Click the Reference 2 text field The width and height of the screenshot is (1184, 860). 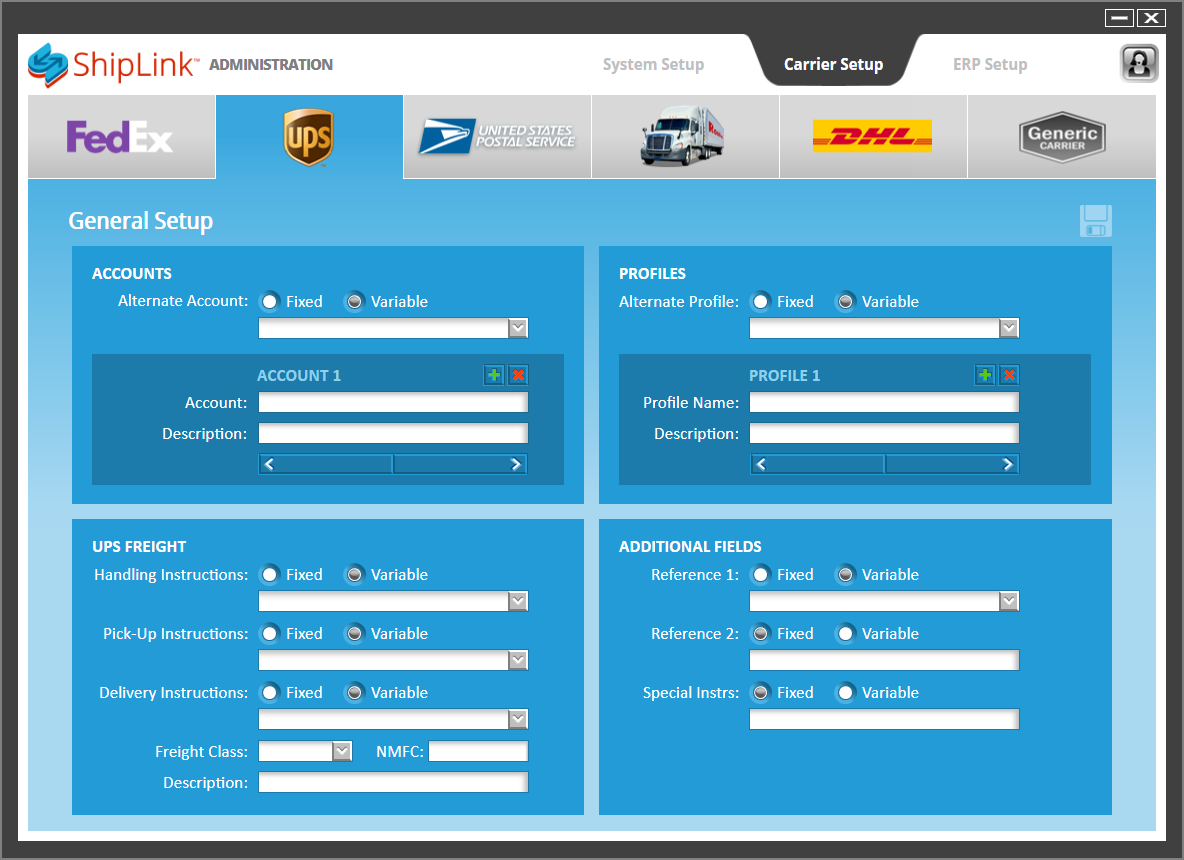point(884,661)
